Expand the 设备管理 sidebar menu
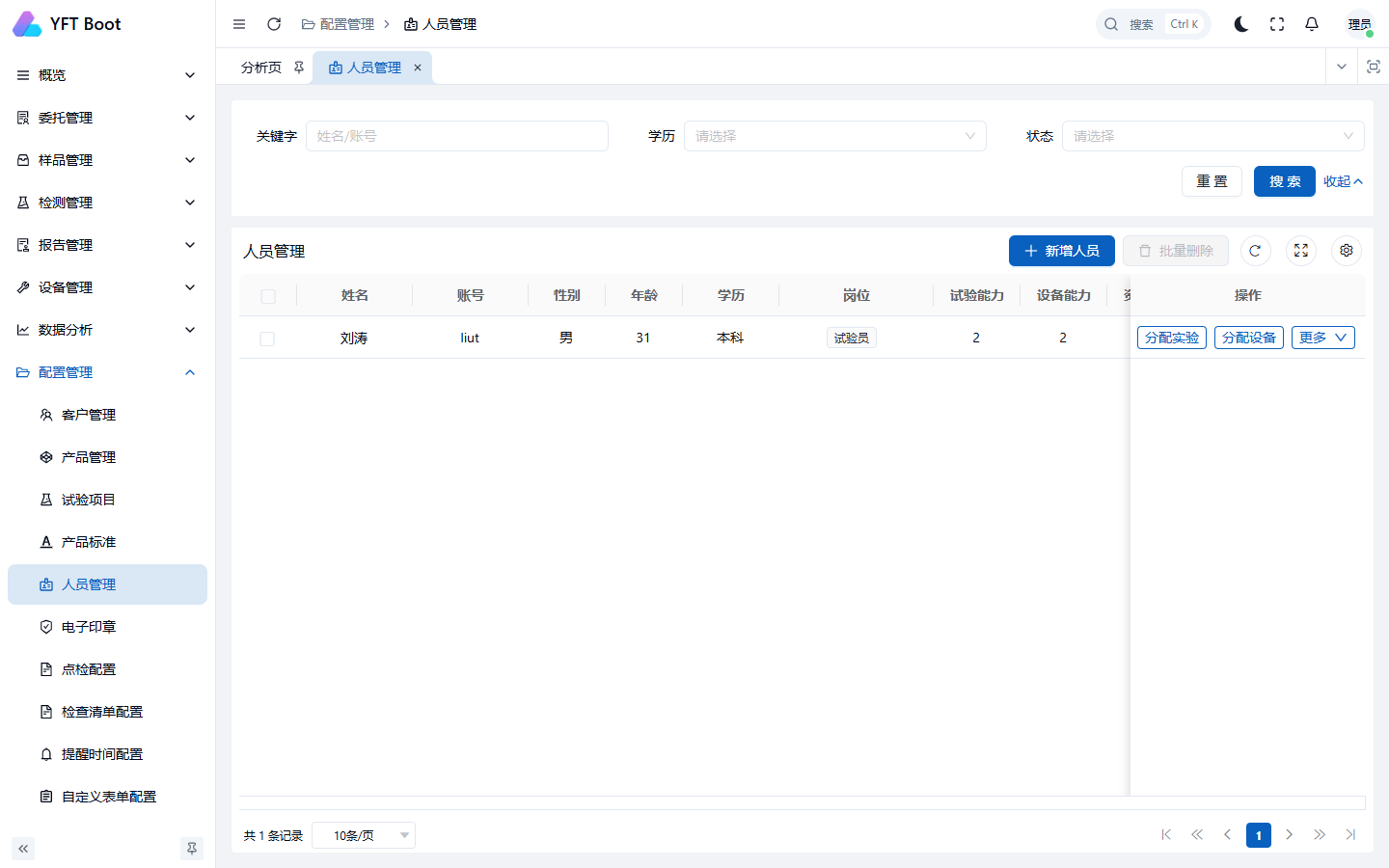The height and width of the screenshot is (868, 1389). pos(106,287)
